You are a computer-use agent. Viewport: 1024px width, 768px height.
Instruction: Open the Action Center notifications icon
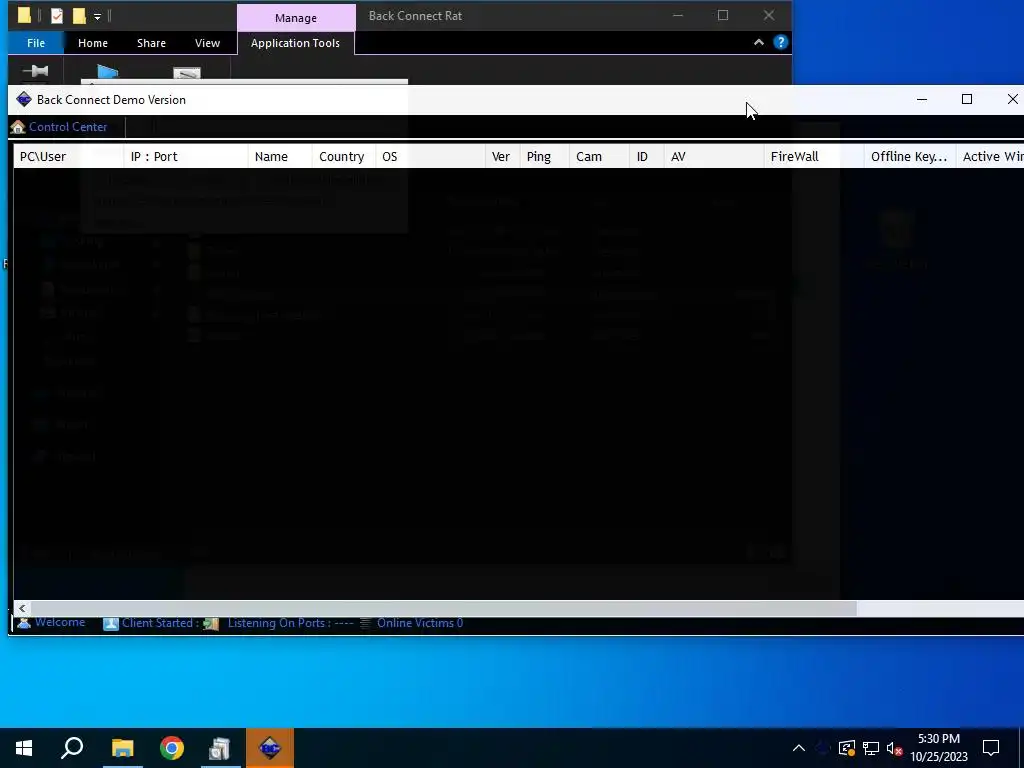(x=991, y=748)
